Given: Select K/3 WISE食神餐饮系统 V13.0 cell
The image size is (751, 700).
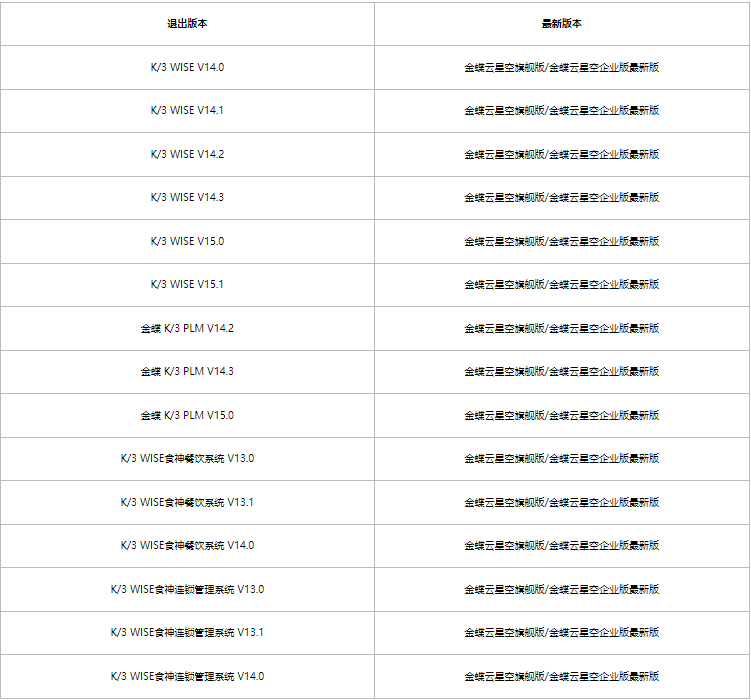Looking at the screenshot, I should (x=187, y=459).
